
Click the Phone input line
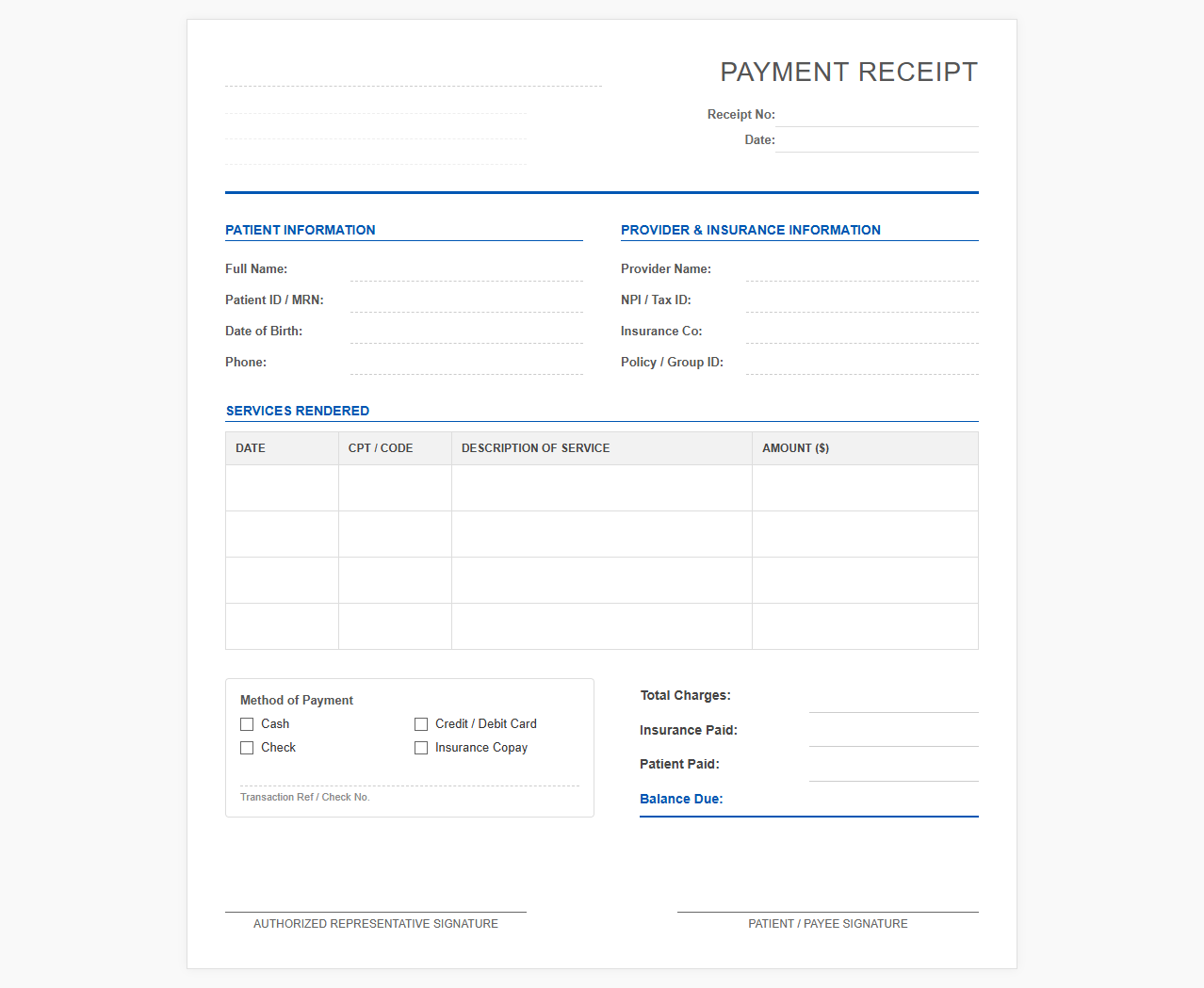(466, 363)
